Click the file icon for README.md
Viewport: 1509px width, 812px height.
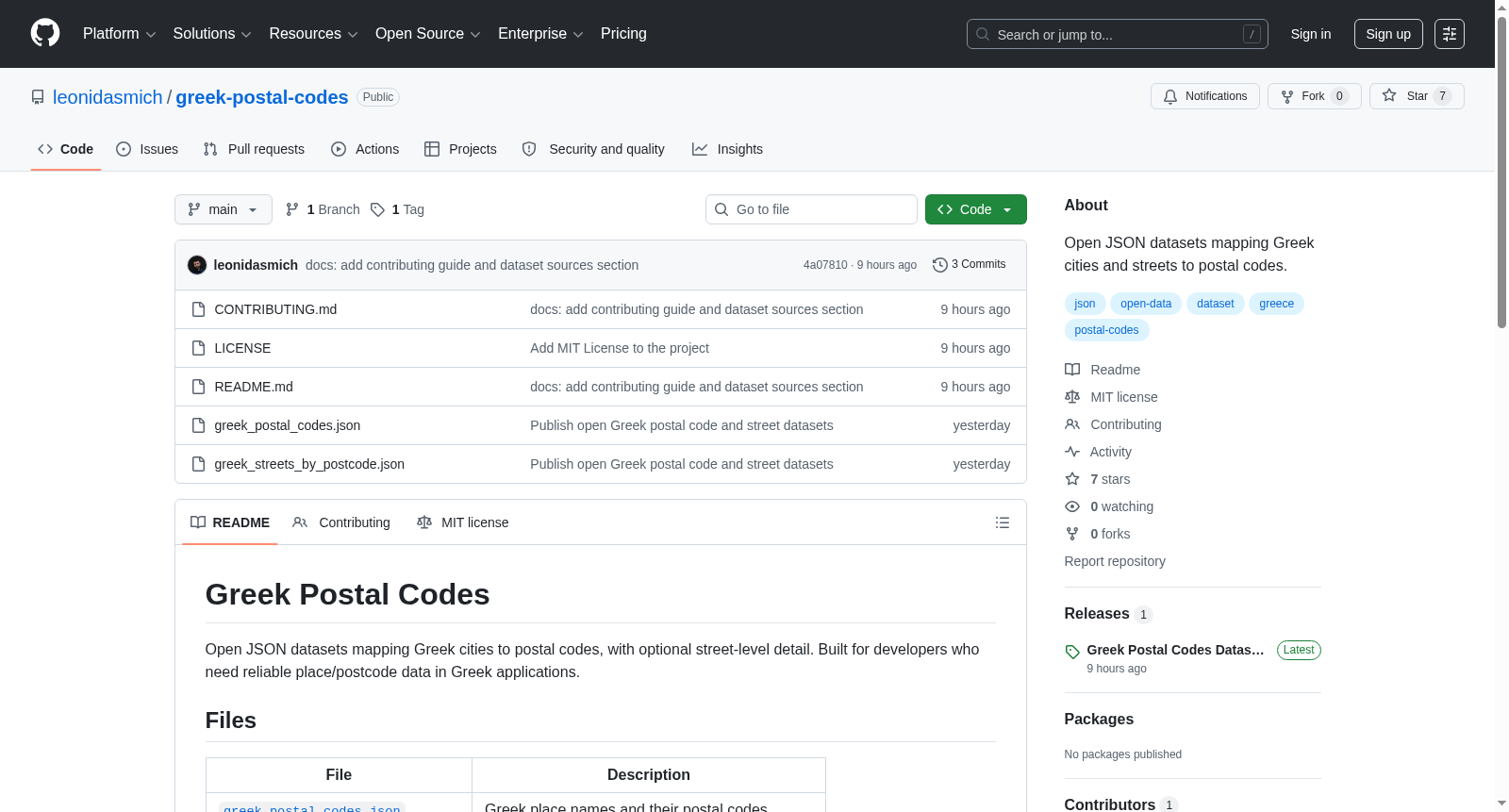coord(198,387)
